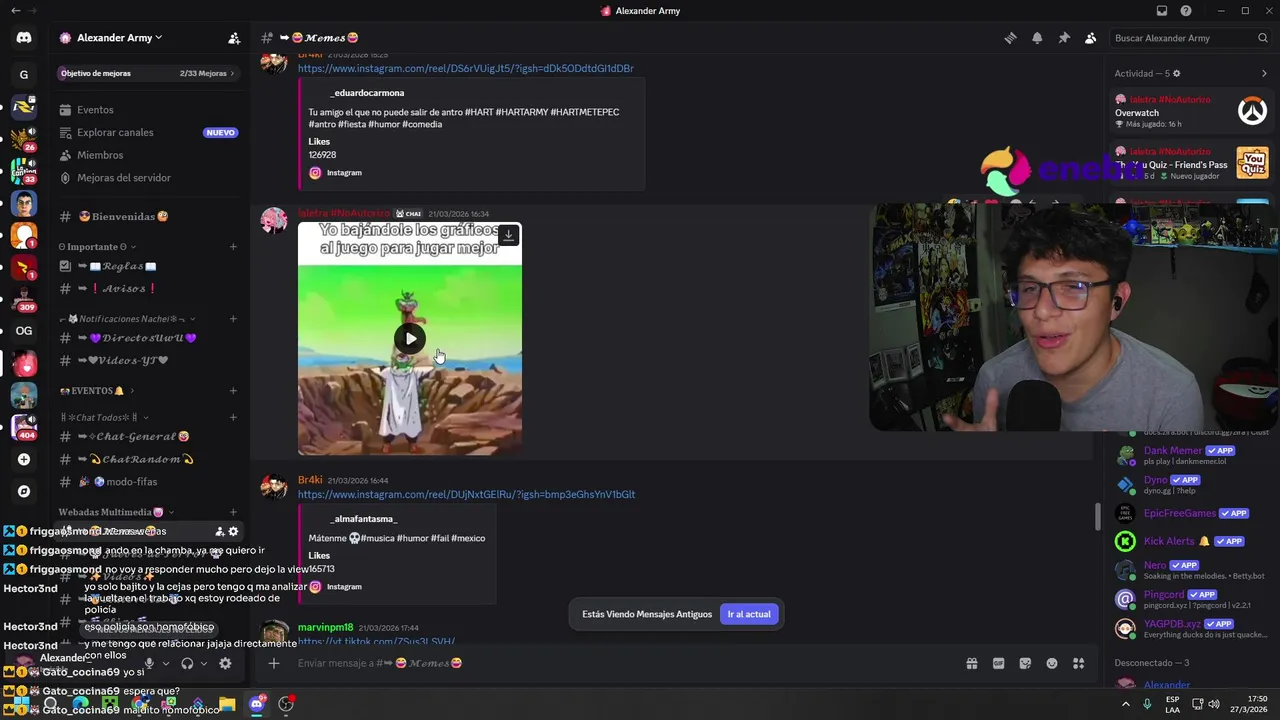This screenshot has height=720, width=1280.
Task: Open Discord direct messages home icon
Action: (24, 38)
